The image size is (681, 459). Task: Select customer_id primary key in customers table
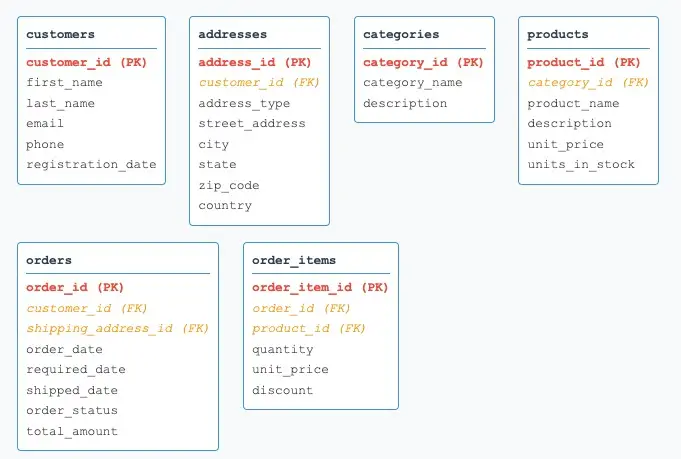tap(86, 62)
